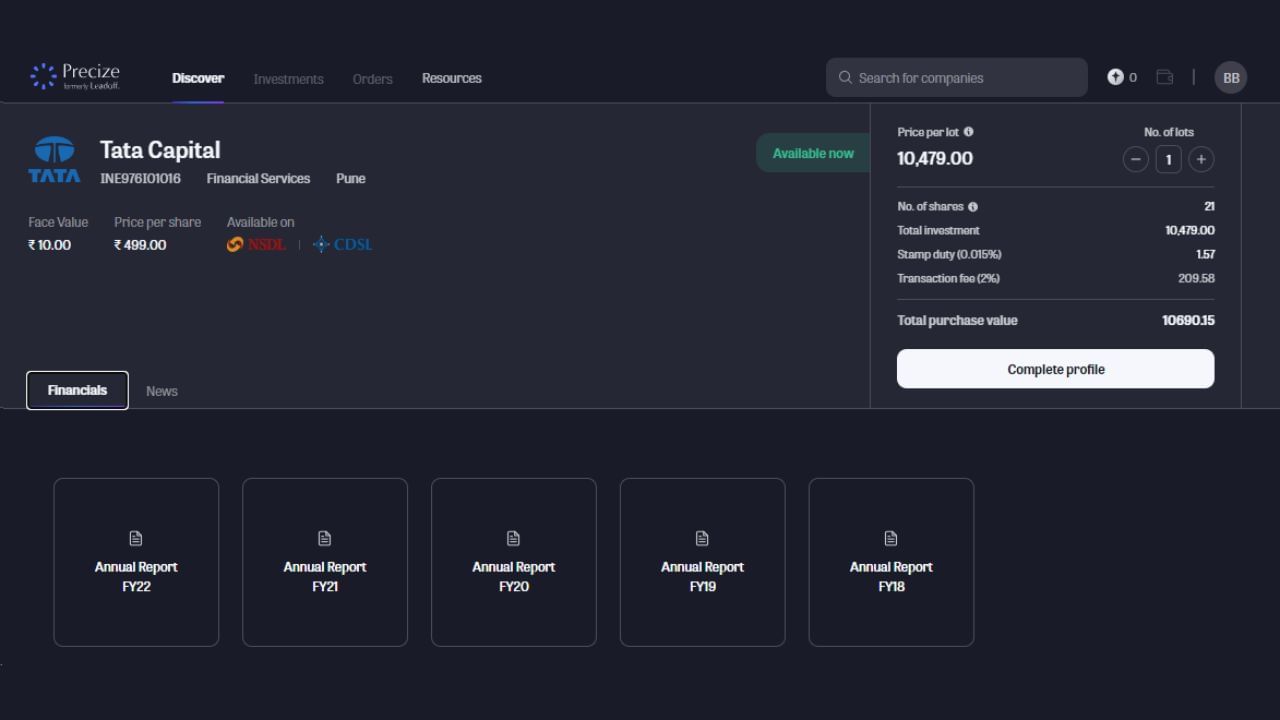Click the coin balance icon
The height and width of the screenshot is (720, 1280).
(x=1115, y=77)
